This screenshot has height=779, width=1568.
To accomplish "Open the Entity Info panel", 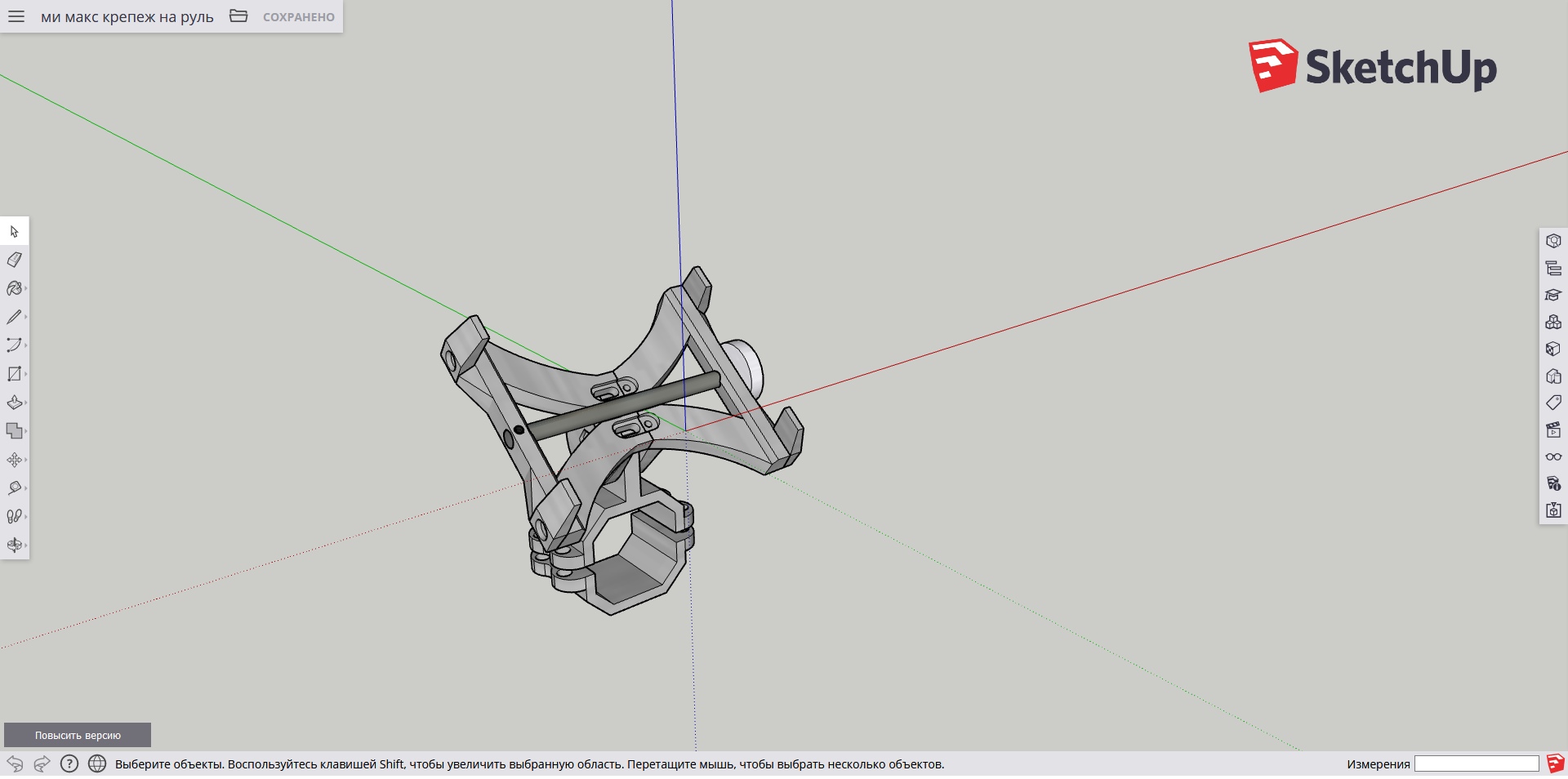I will pyautogui.click(x=1553, y=241).
